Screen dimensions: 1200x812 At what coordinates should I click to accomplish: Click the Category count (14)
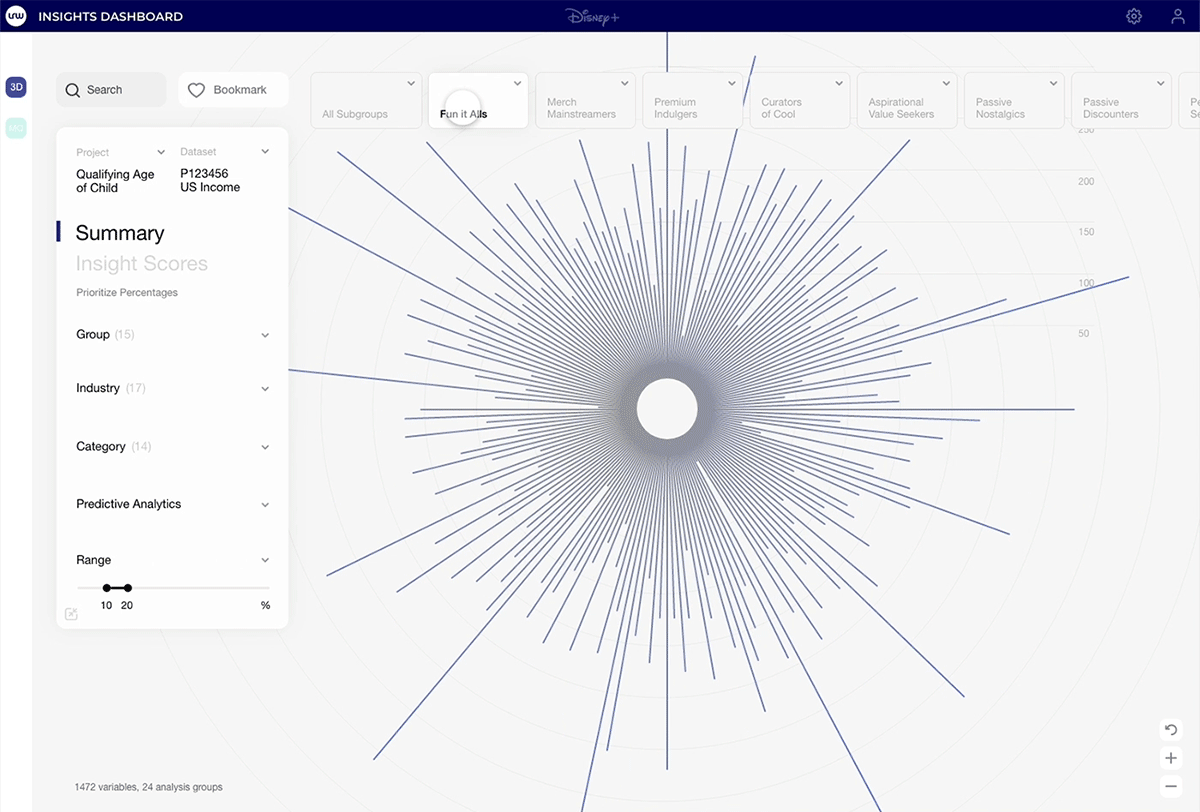pyautogui.click(x=141, y=447)
